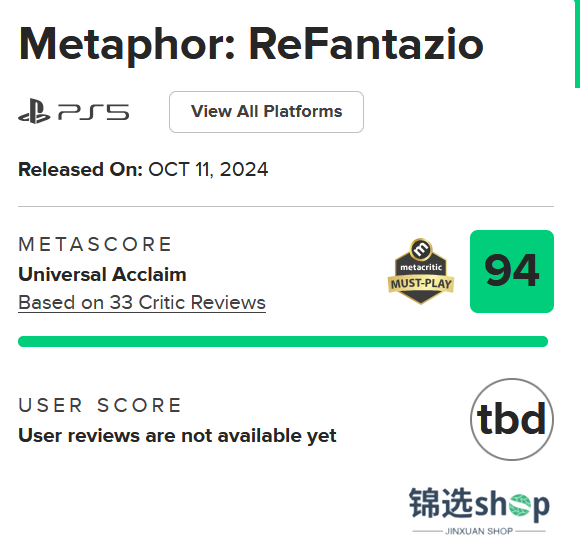This screenshot has width=580, height=536.
Task: Open Based on 33 Critic Reviews link
Action: coord(142,303)
